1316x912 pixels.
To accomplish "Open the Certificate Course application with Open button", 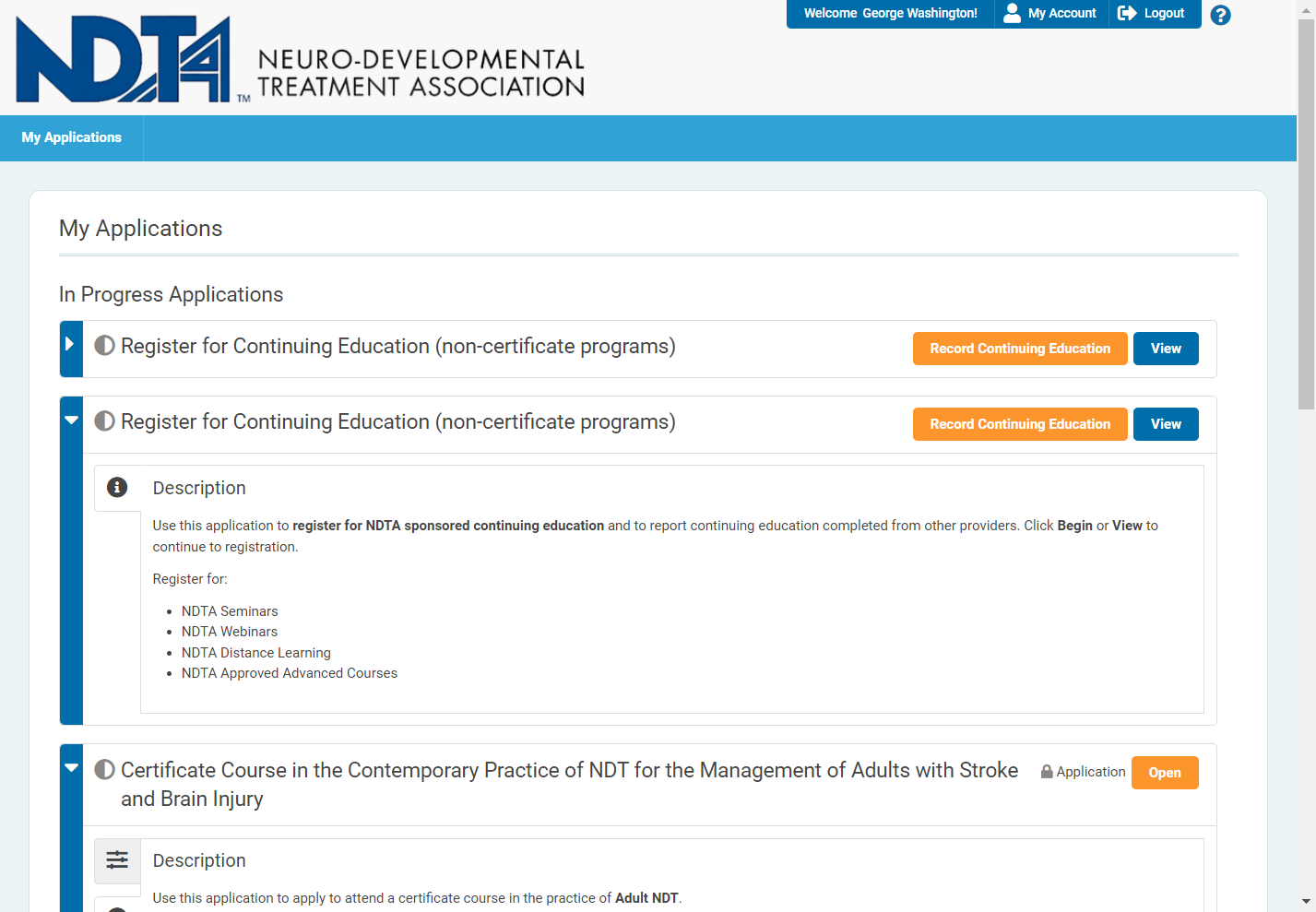I will click(x=1165, y=773).
